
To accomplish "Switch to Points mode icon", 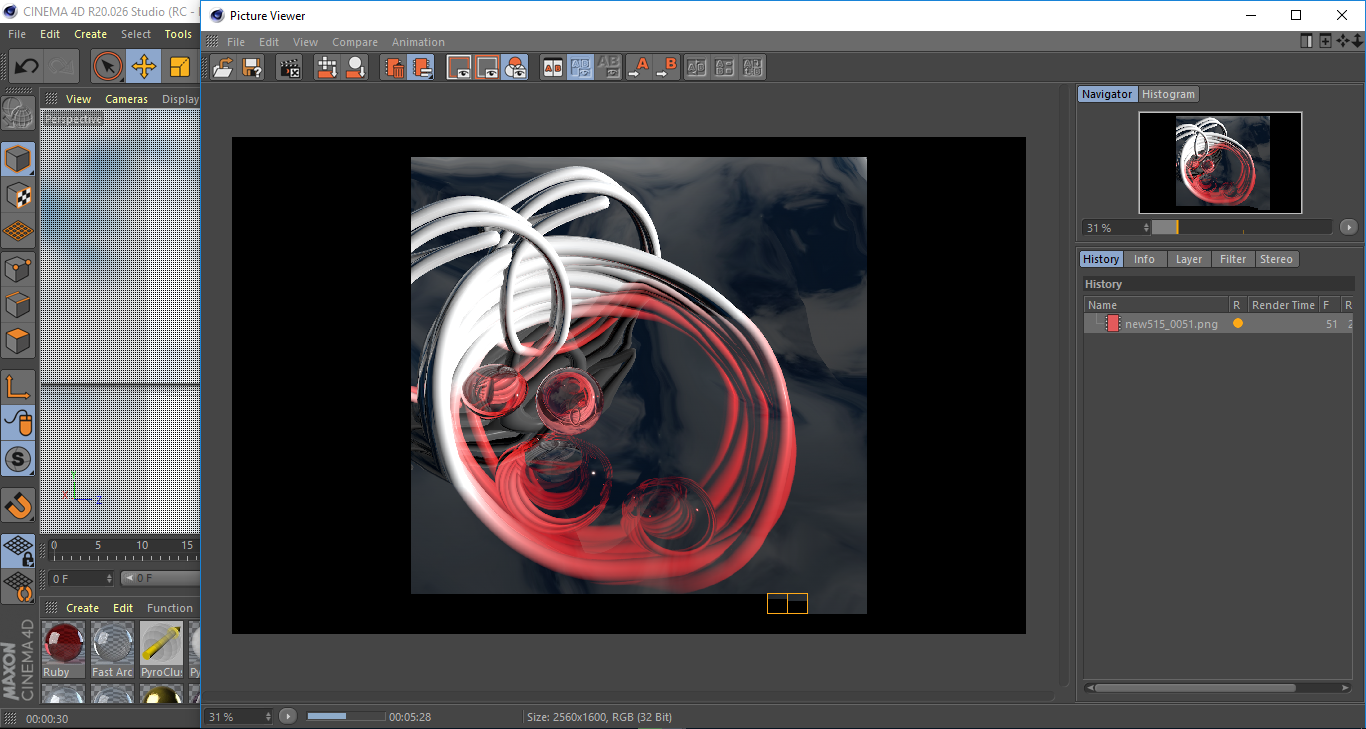I will click(x=17, y=268).
